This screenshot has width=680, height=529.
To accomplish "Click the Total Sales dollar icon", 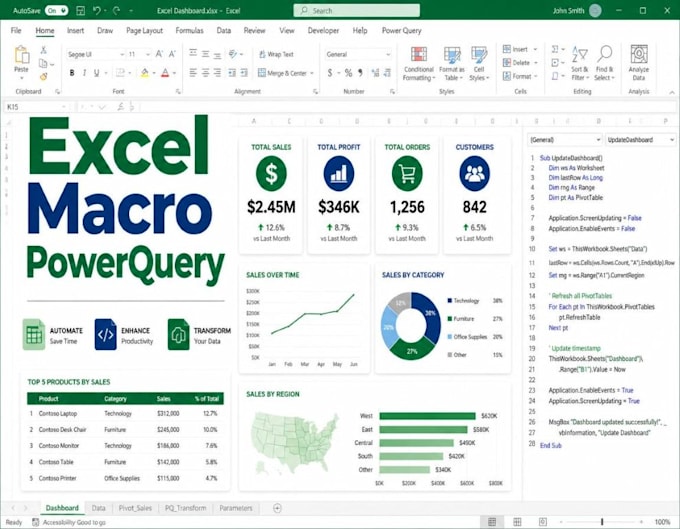I will pyautogui.click(x=271, y=173).
